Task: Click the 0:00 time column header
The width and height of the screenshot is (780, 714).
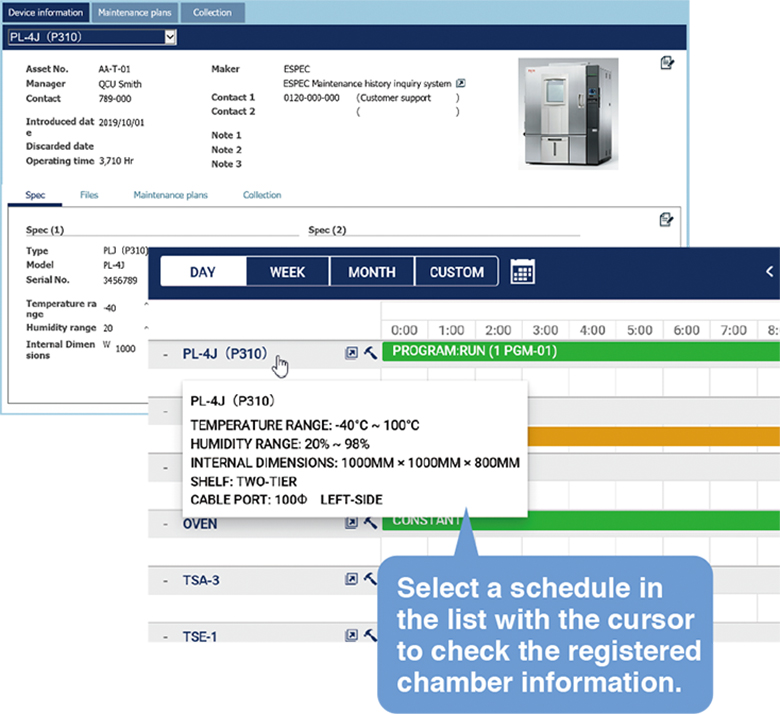Action: coord(404,330)
